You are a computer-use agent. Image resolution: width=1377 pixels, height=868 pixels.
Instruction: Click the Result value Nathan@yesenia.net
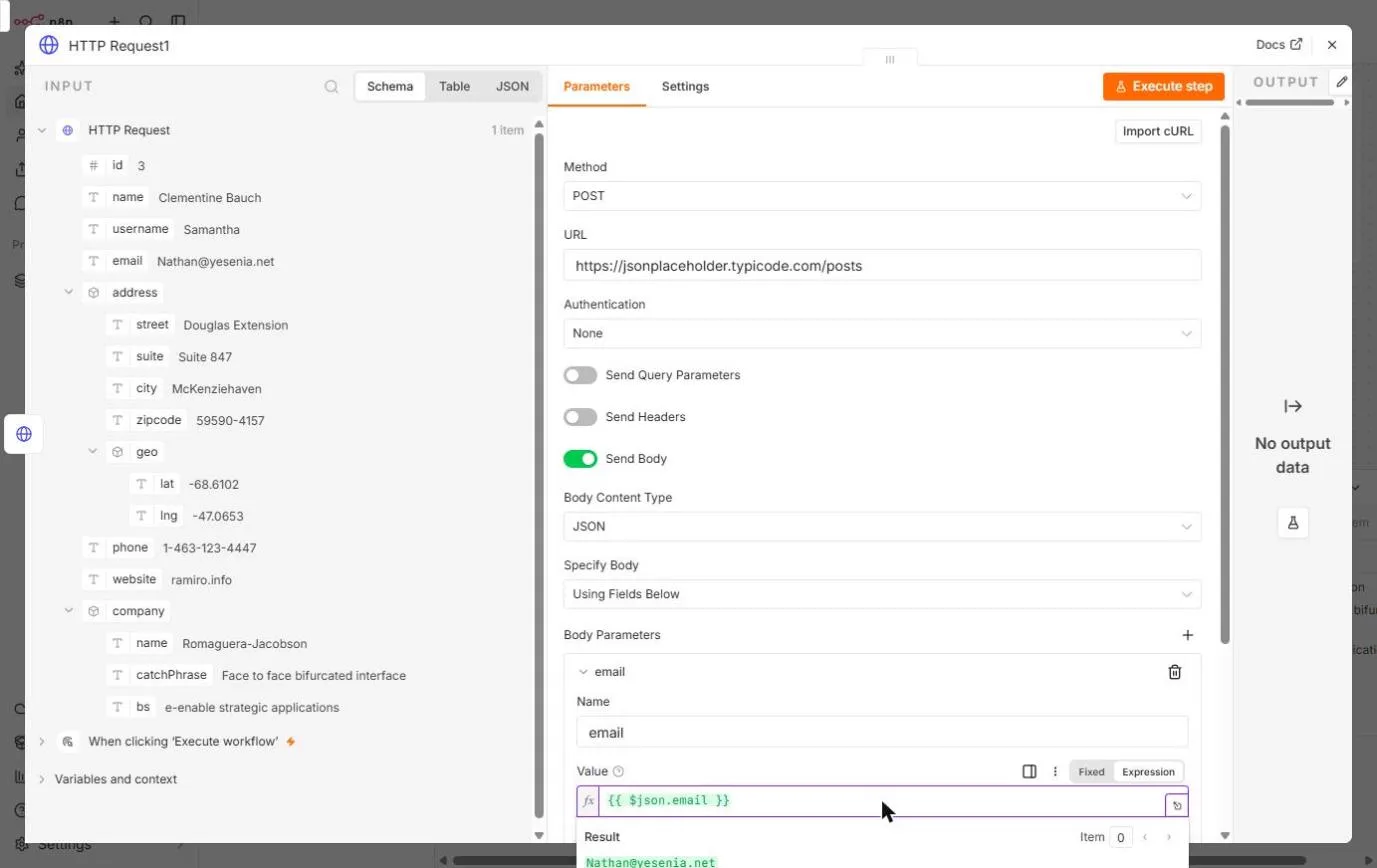coord(651,862)
